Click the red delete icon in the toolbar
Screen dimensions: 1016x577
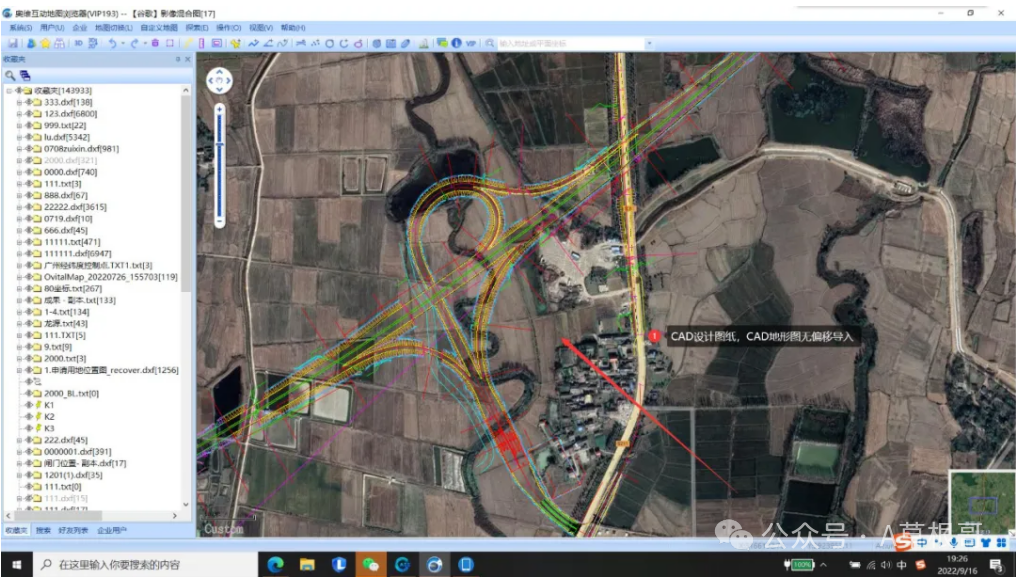coord(155,43)
